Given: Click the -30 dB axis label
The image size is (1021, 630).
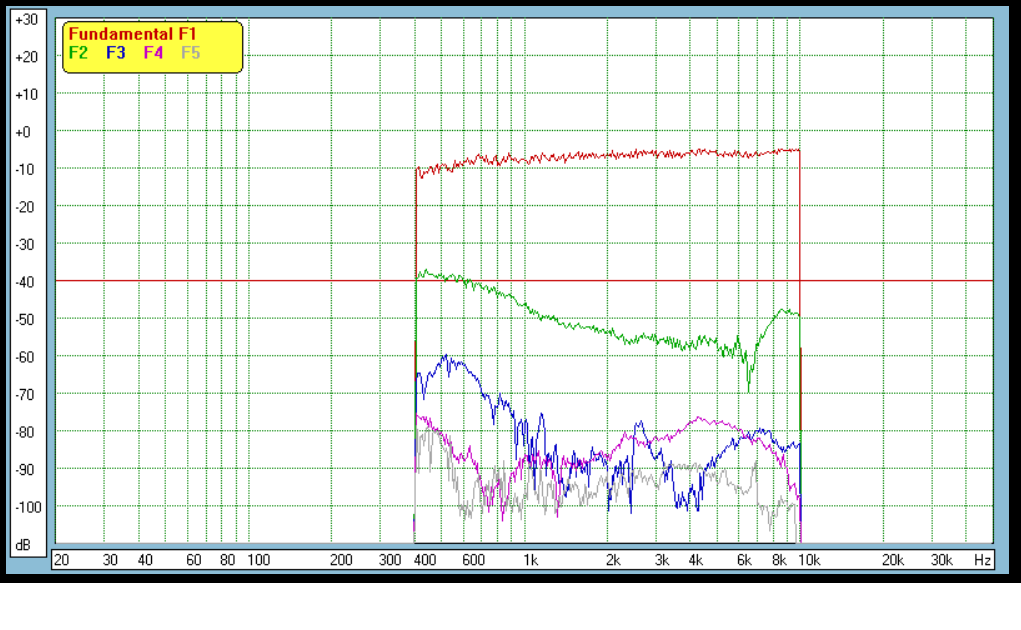Looking at the screenshot, I should coord(25,245).
